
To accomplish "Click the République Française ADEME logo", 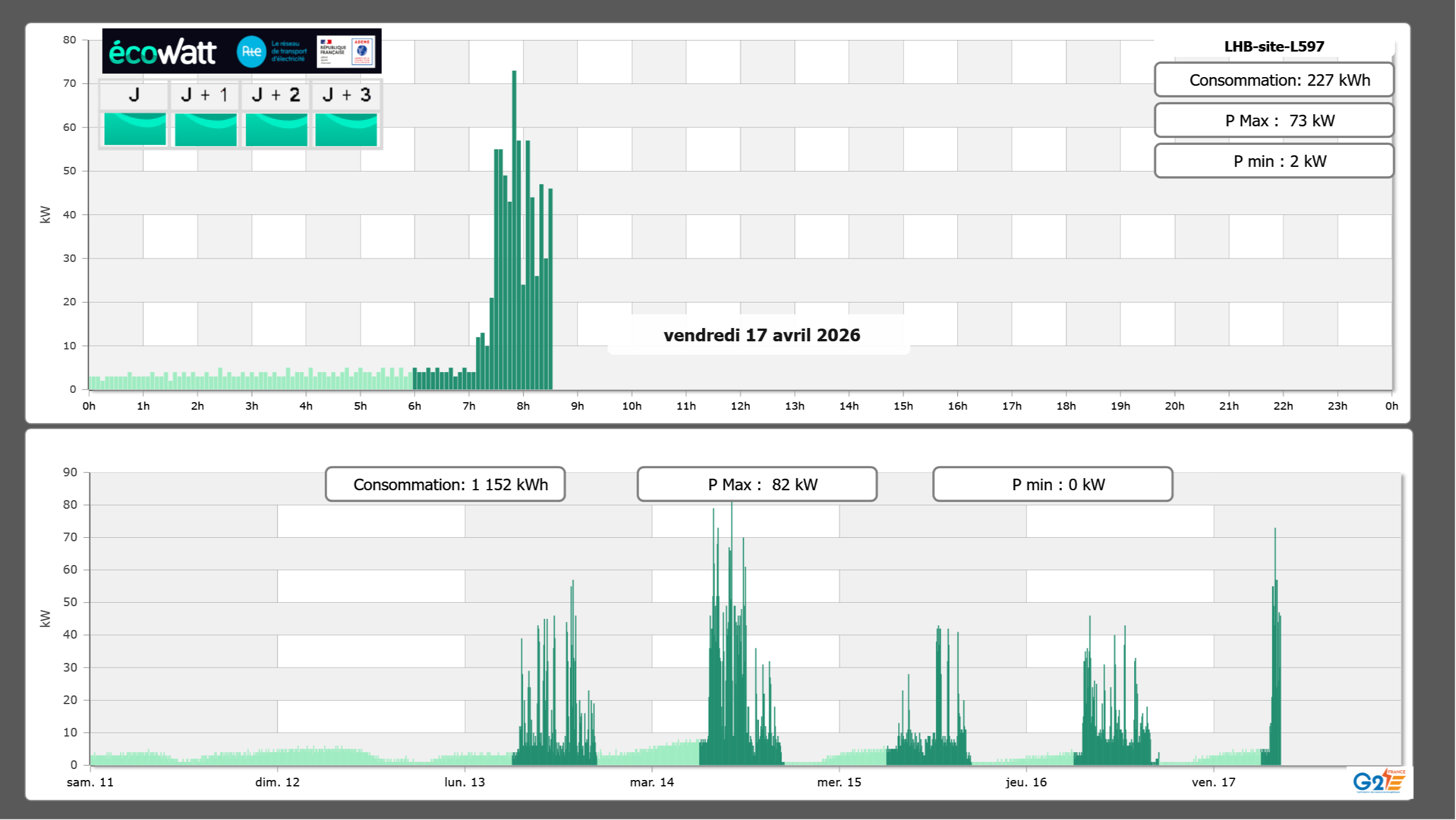I will pos(346,52).
